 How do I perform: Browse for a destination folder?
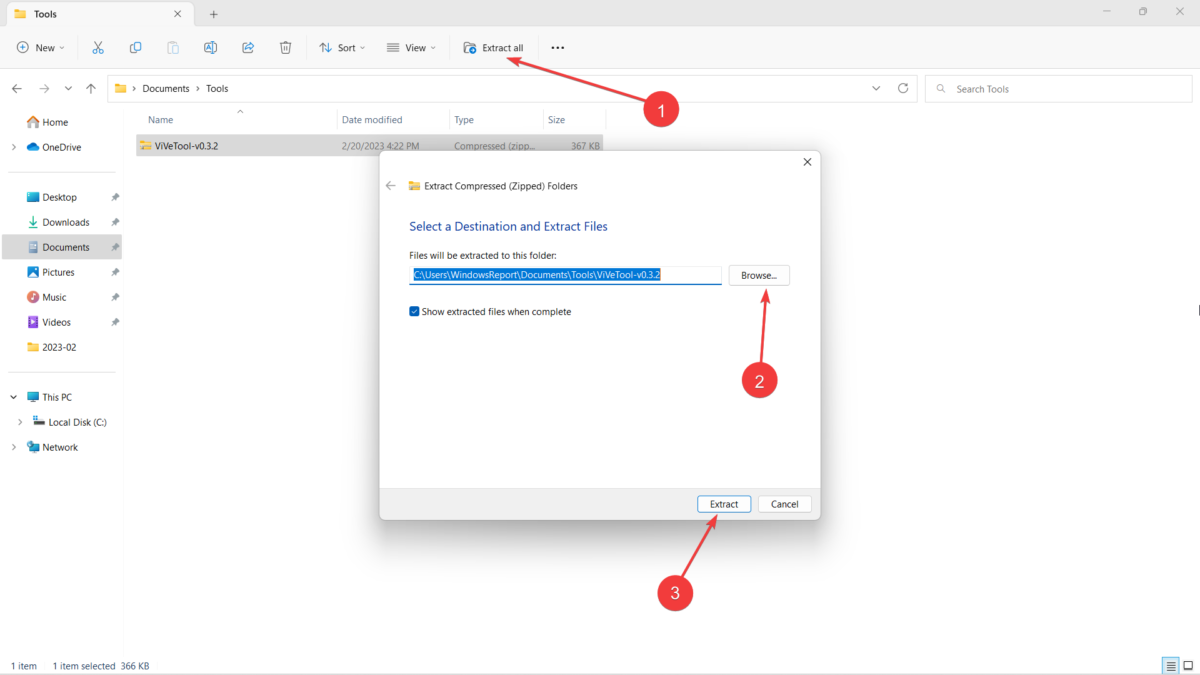pyautogui.click(x=758, y=275)
